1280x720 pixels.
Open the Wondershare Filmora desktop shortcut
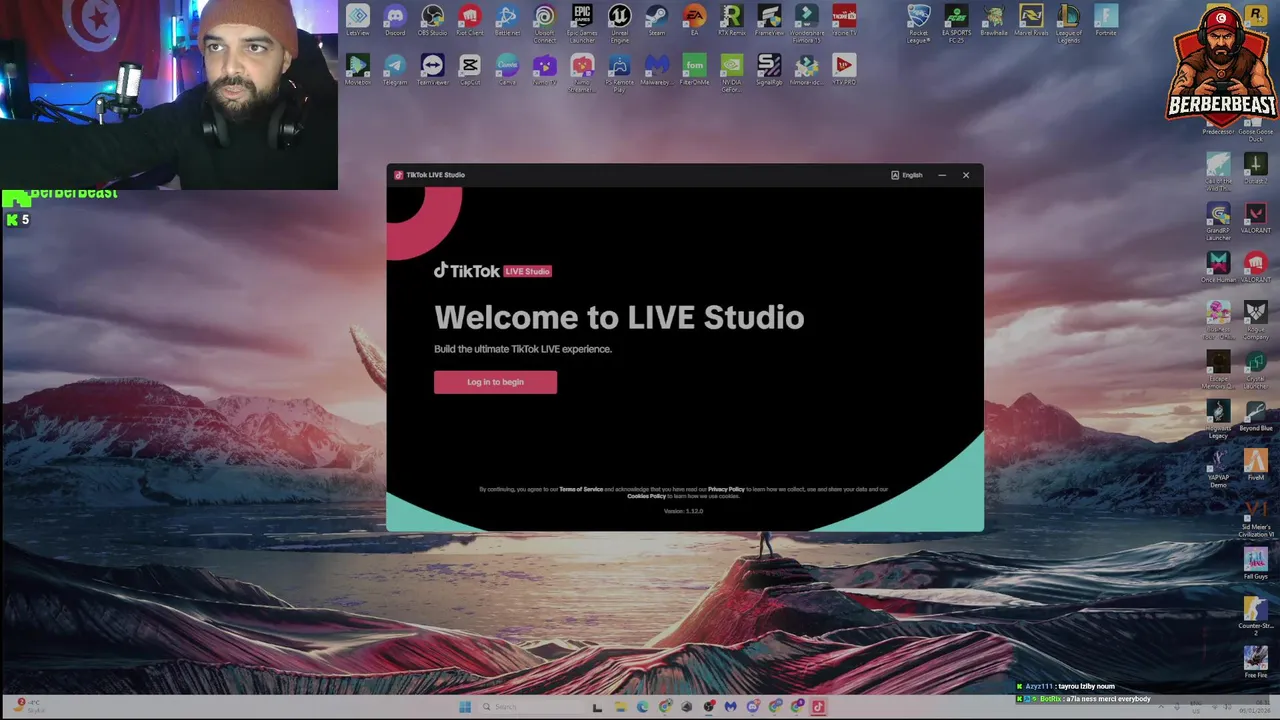[807, 23]
